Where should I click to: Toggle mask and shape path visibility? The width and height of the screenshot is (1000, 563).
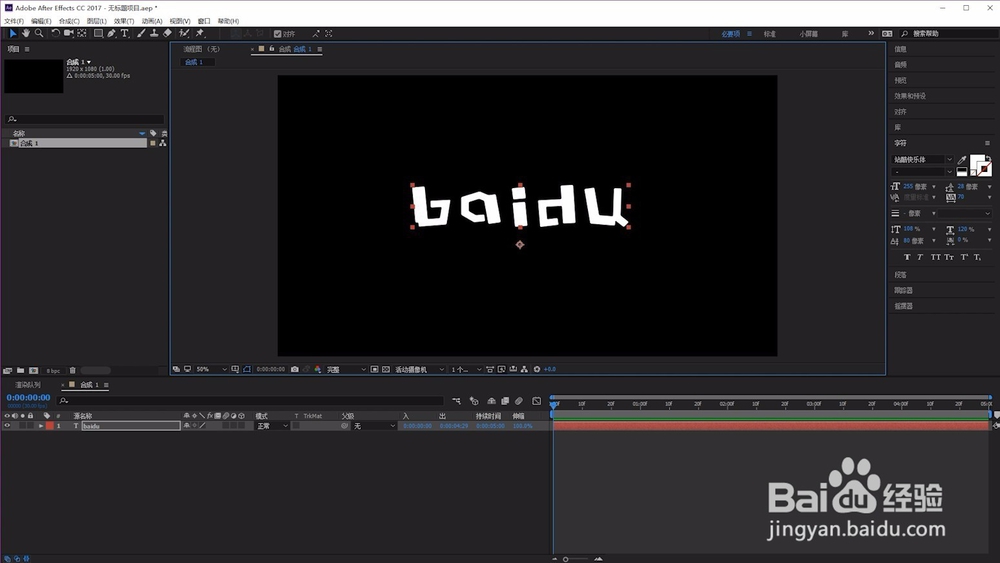(247, 369)
